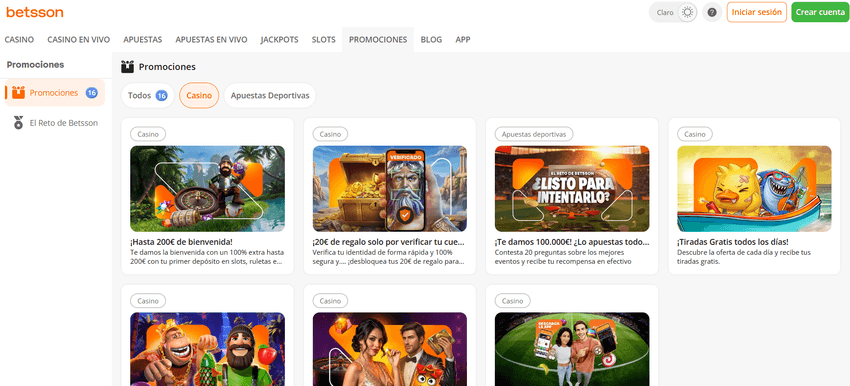
Task: Click Casino tag on 20€ verification card
Action: [x=330, y=134]
